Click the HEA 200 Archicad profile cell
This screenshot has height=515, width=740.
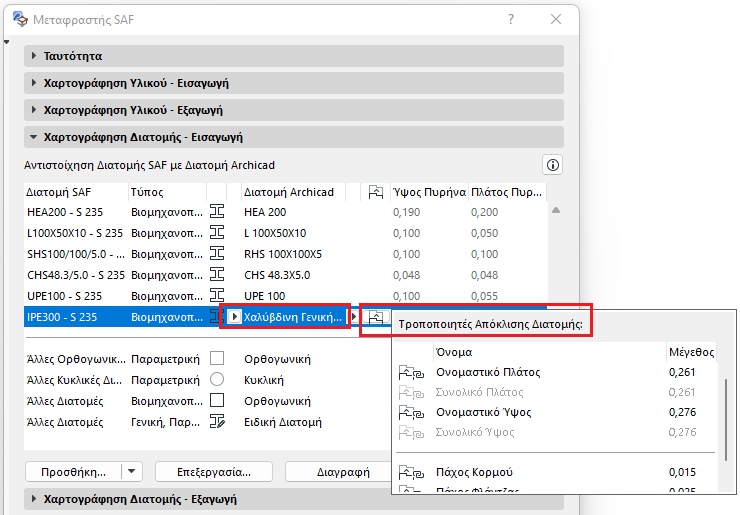click(265, 212)
